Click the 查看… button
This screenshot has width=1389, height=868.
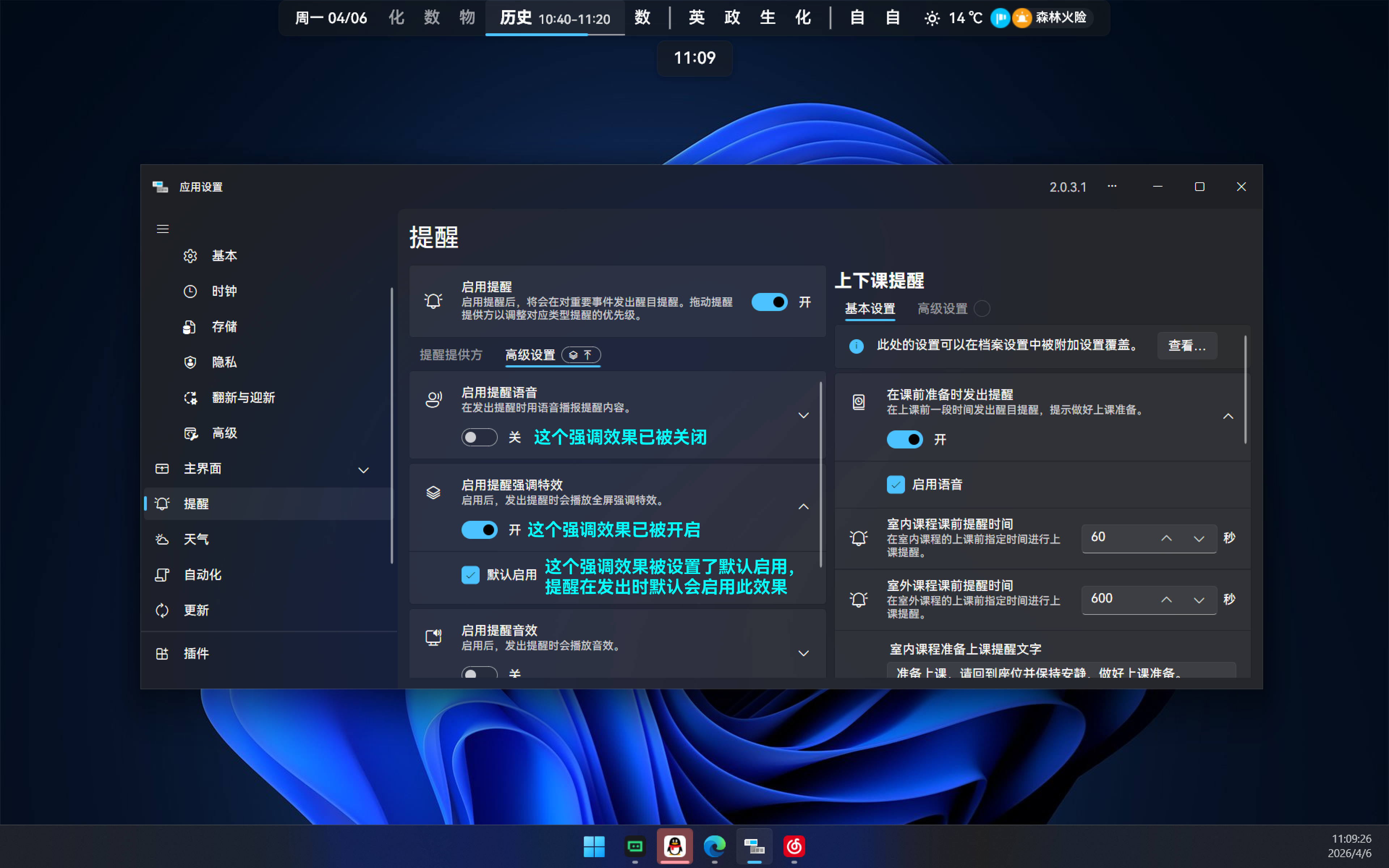coord(1187,346)
